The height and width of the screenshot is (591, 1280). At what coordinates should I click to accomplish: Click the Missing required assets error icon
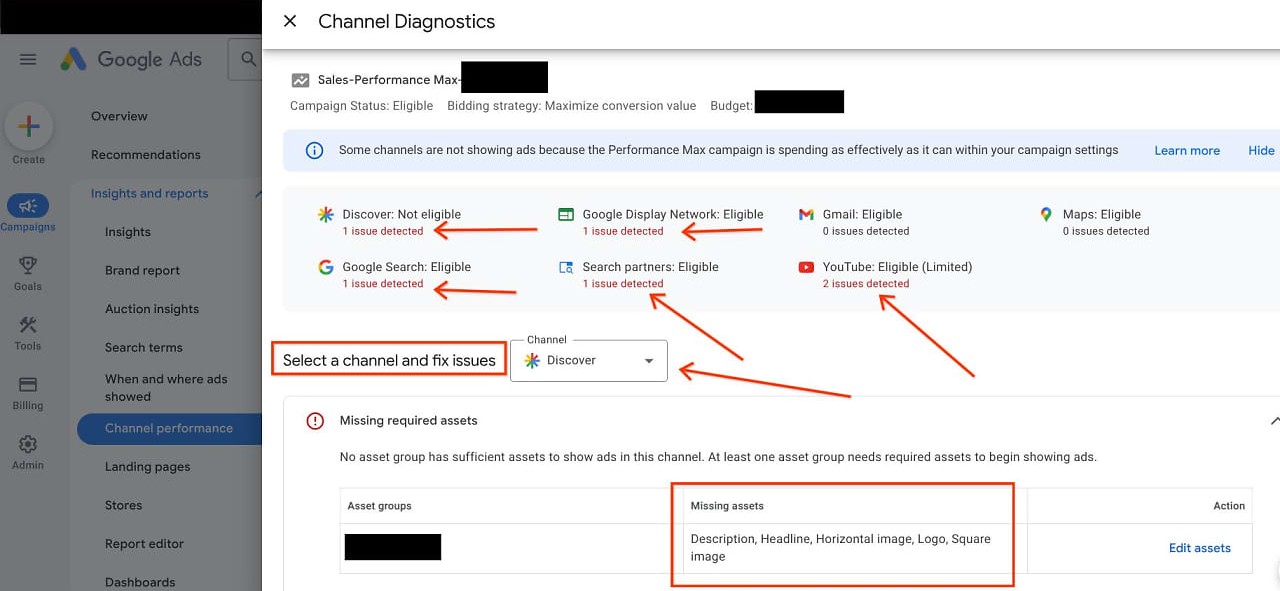point(315,421)
